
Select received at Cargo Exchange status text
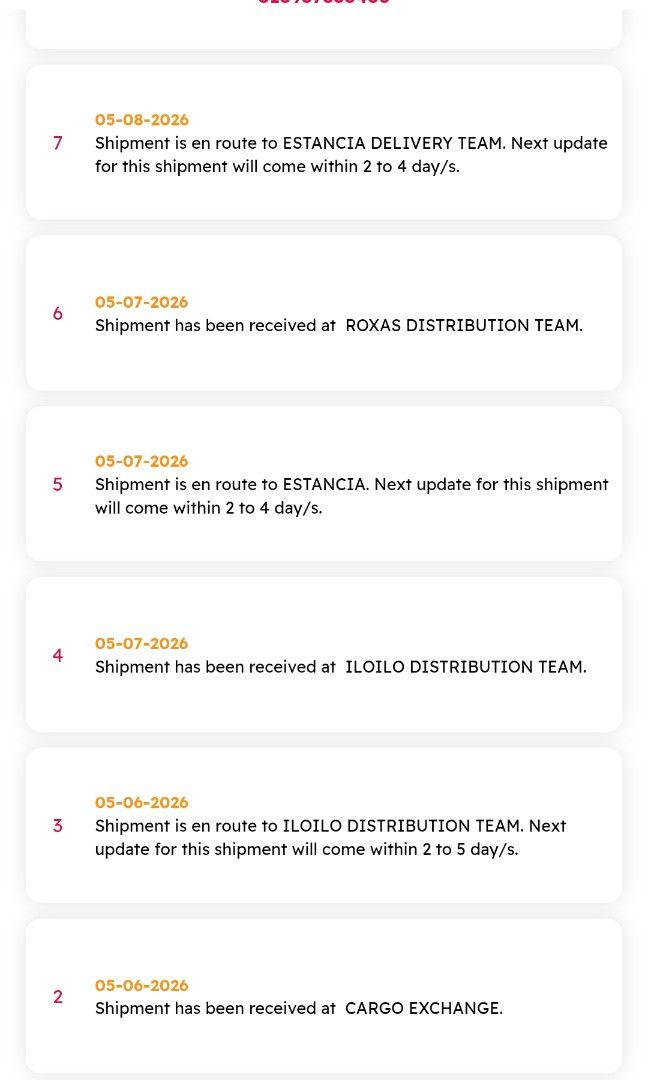tap(299, 1008)
